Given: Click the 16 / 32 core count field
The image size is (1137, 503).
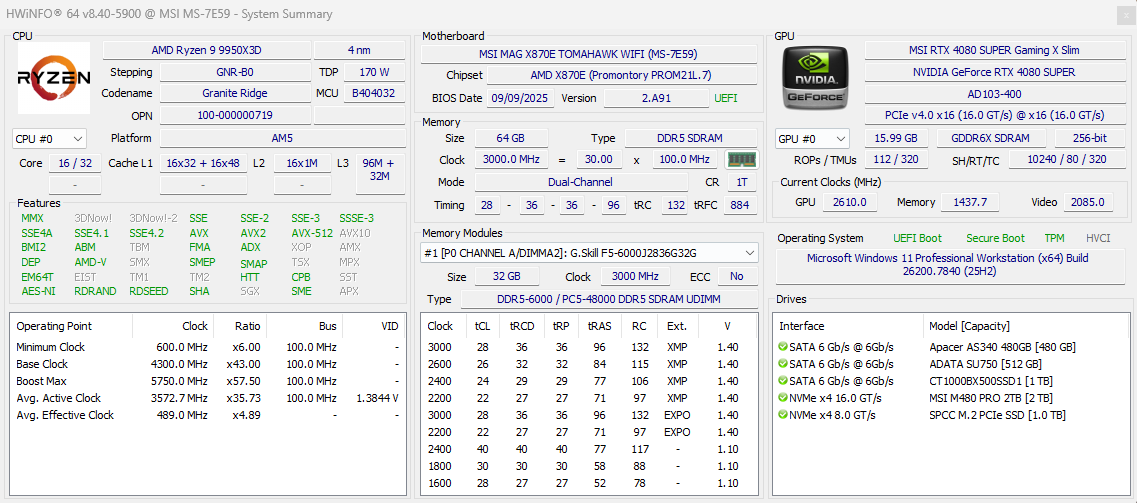Looking at the screenshot, I should [75, 163].
